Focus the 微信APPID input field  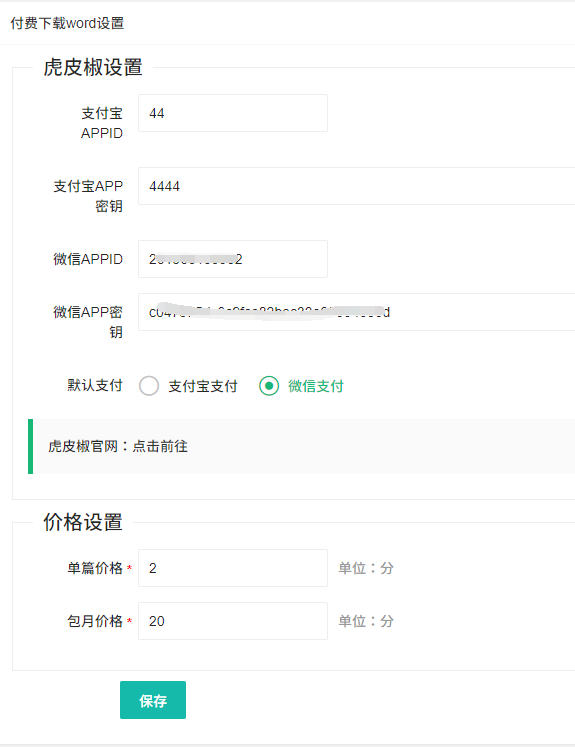[233, 259]
